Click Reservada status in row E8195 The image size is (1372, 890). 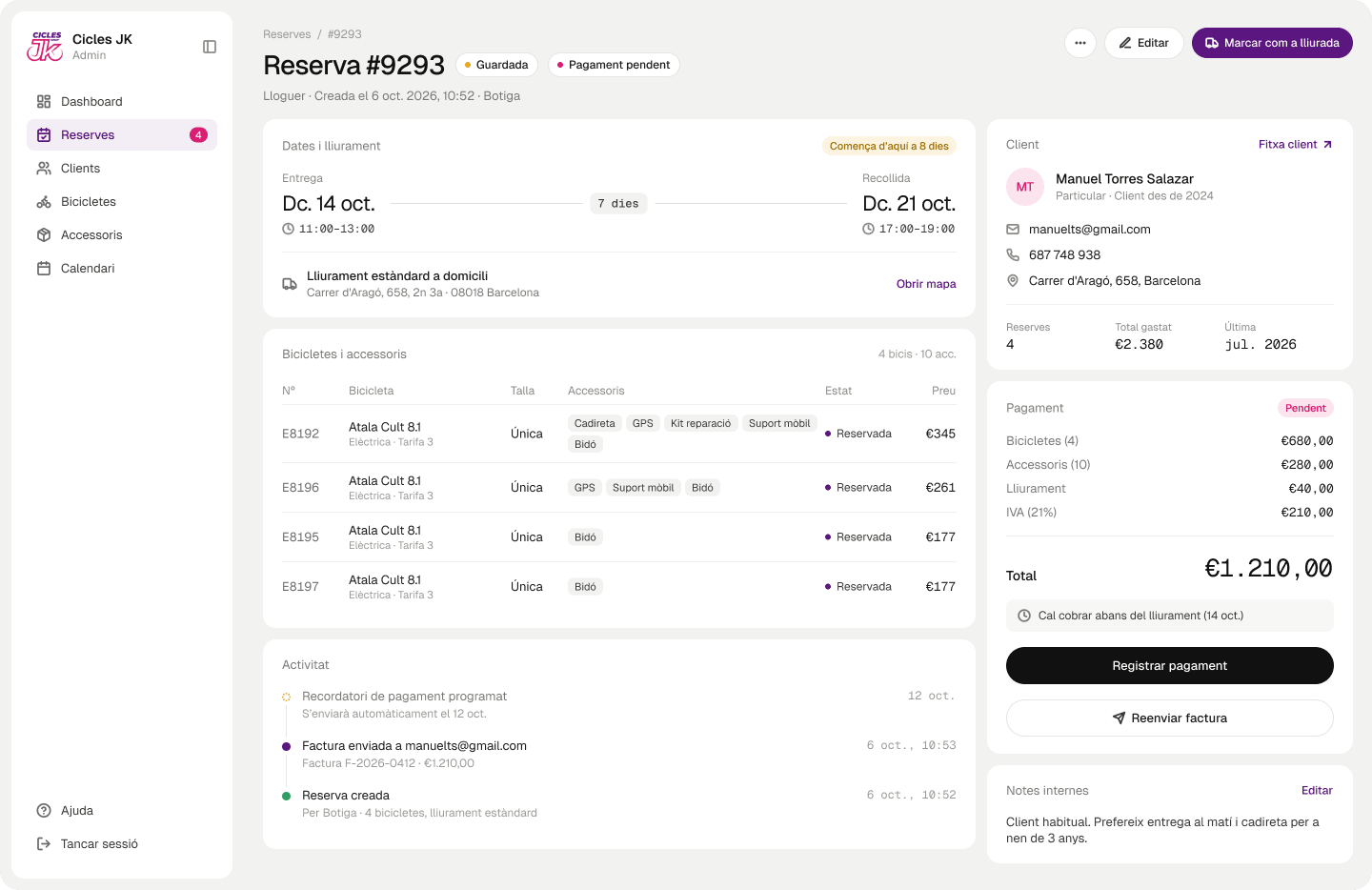pos(858,537)
